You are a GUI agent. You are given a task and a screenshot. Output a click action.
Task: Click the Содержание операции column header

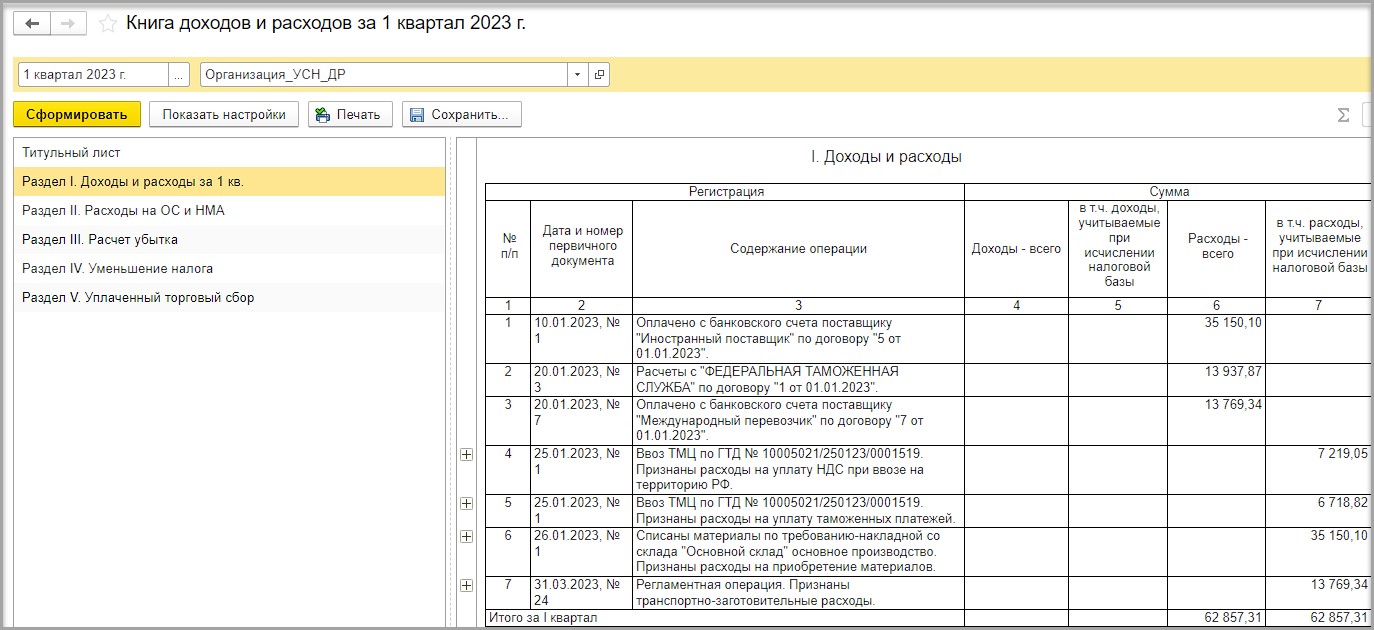[x=798, y=249]
